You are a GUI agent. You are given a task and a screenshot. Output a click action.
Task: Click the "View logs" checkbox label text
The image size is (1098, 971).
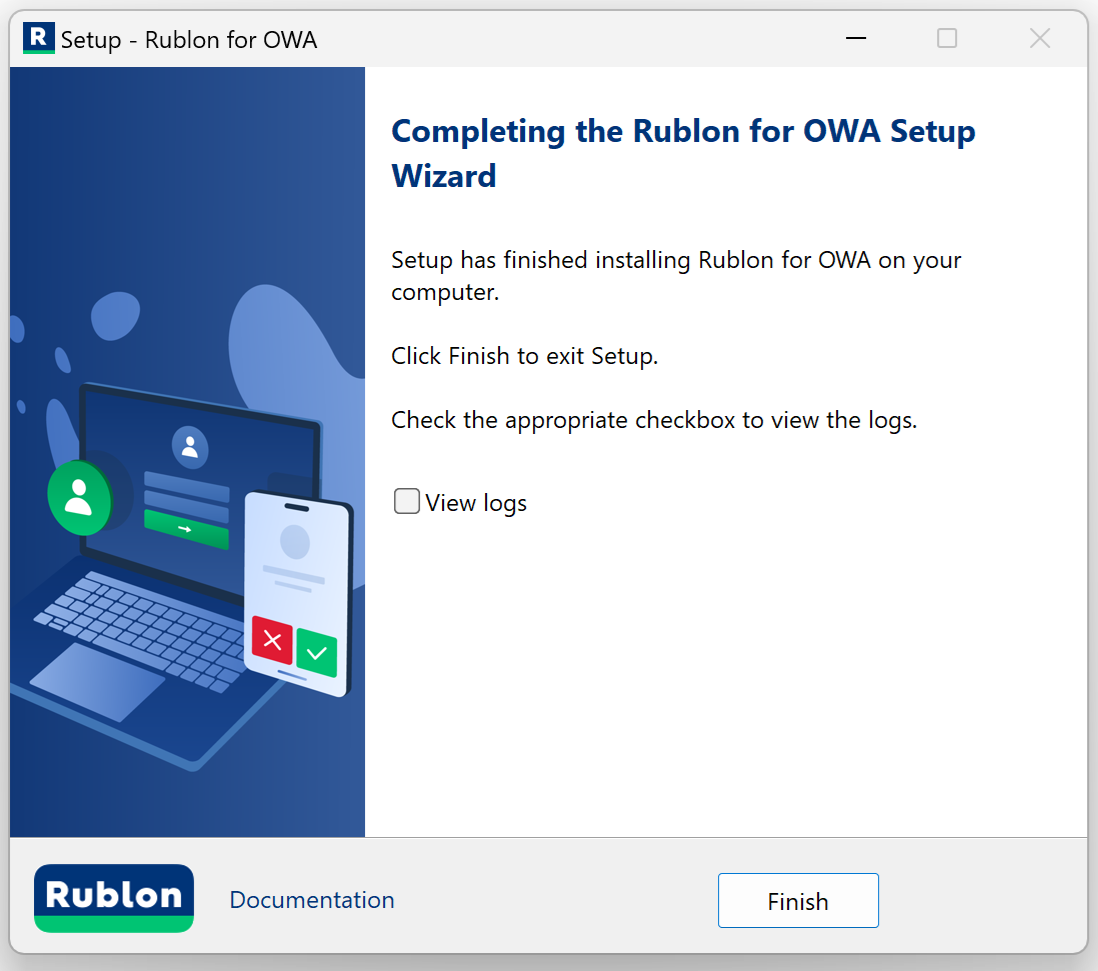(x=475, y=503)
